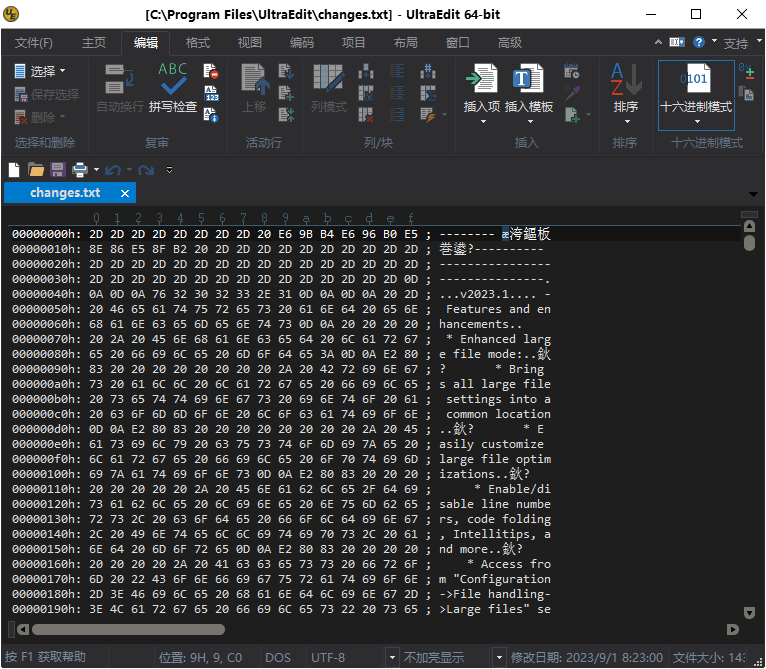Click the A/123 word count icon
Viewport: 766px width, 669px height.
tap(211, 93)
